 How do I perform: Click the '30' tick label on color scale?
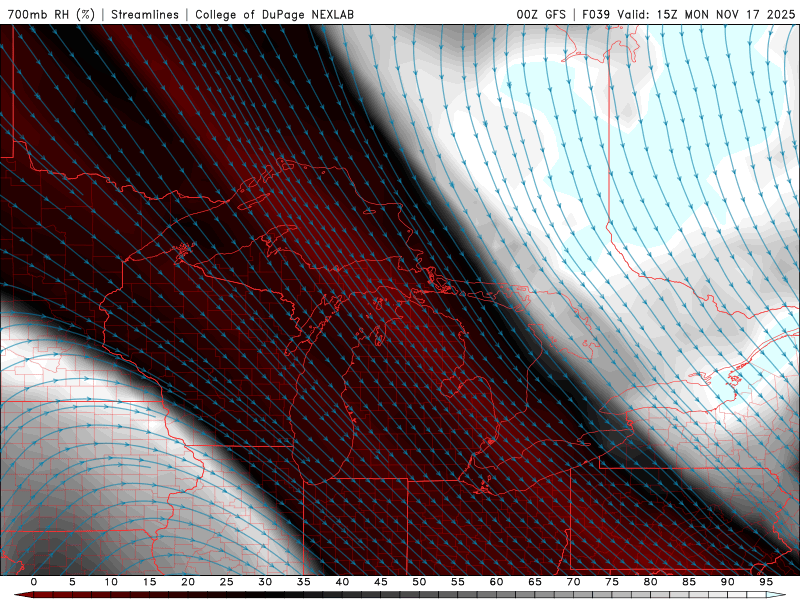click(265, 582)
